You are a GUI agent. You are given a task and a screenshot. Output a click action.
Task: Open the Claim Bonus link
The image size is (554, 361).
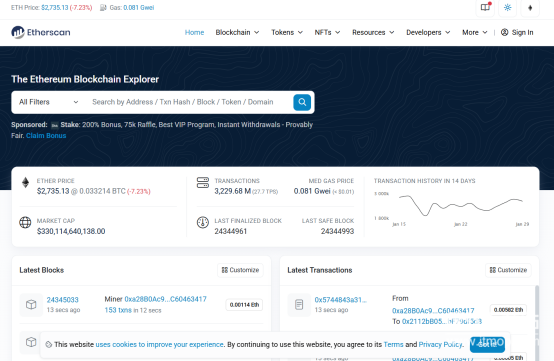[x=46, y=136]
